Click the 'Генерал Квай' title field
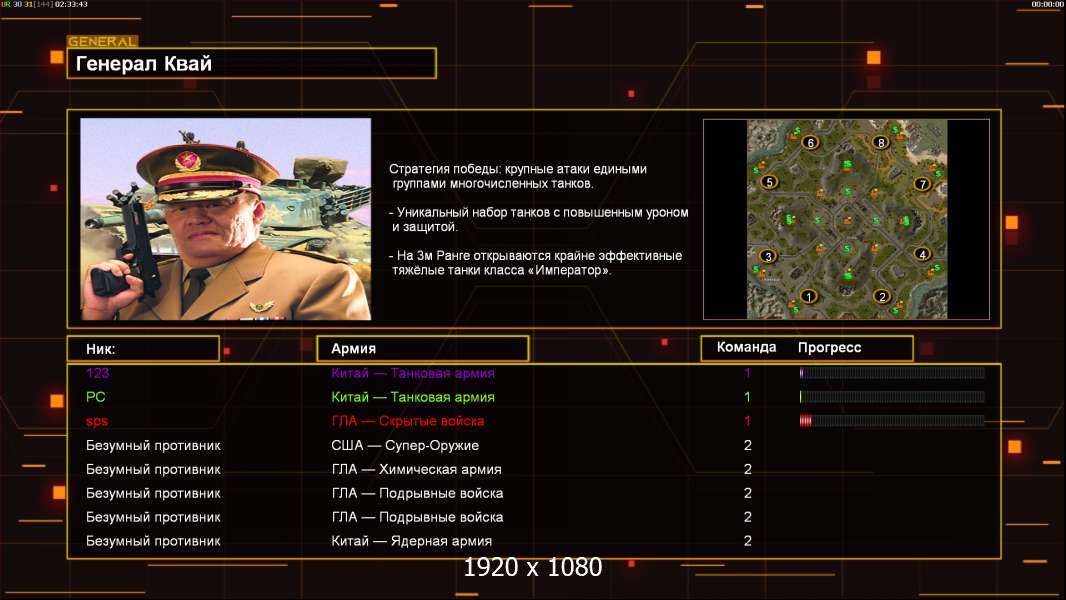Screen dimensions: 1066x600 (x=251, y=64)
